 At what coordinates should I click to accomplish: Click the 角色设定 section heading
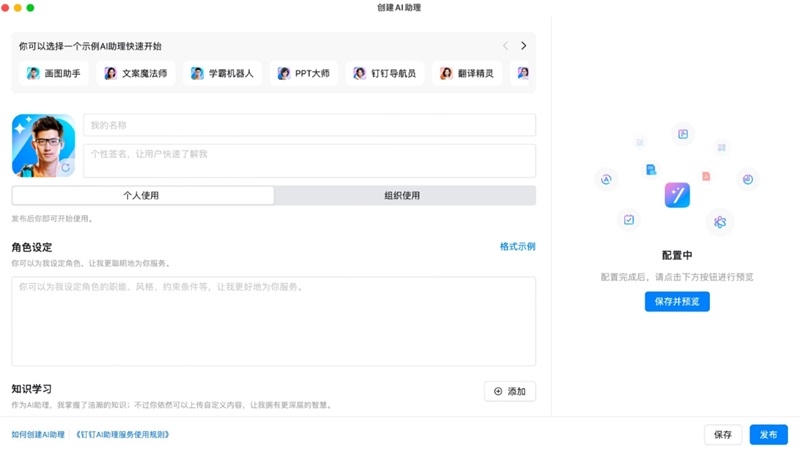click(x=32, y=247)
